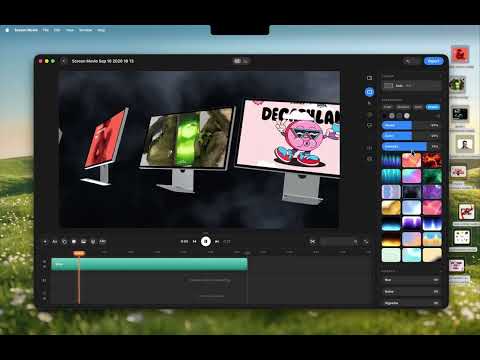The height and width of the screenshot is (360, 480).
Task: Choose the dark nebula background thumbnail
Action: [x=411, y=192]
